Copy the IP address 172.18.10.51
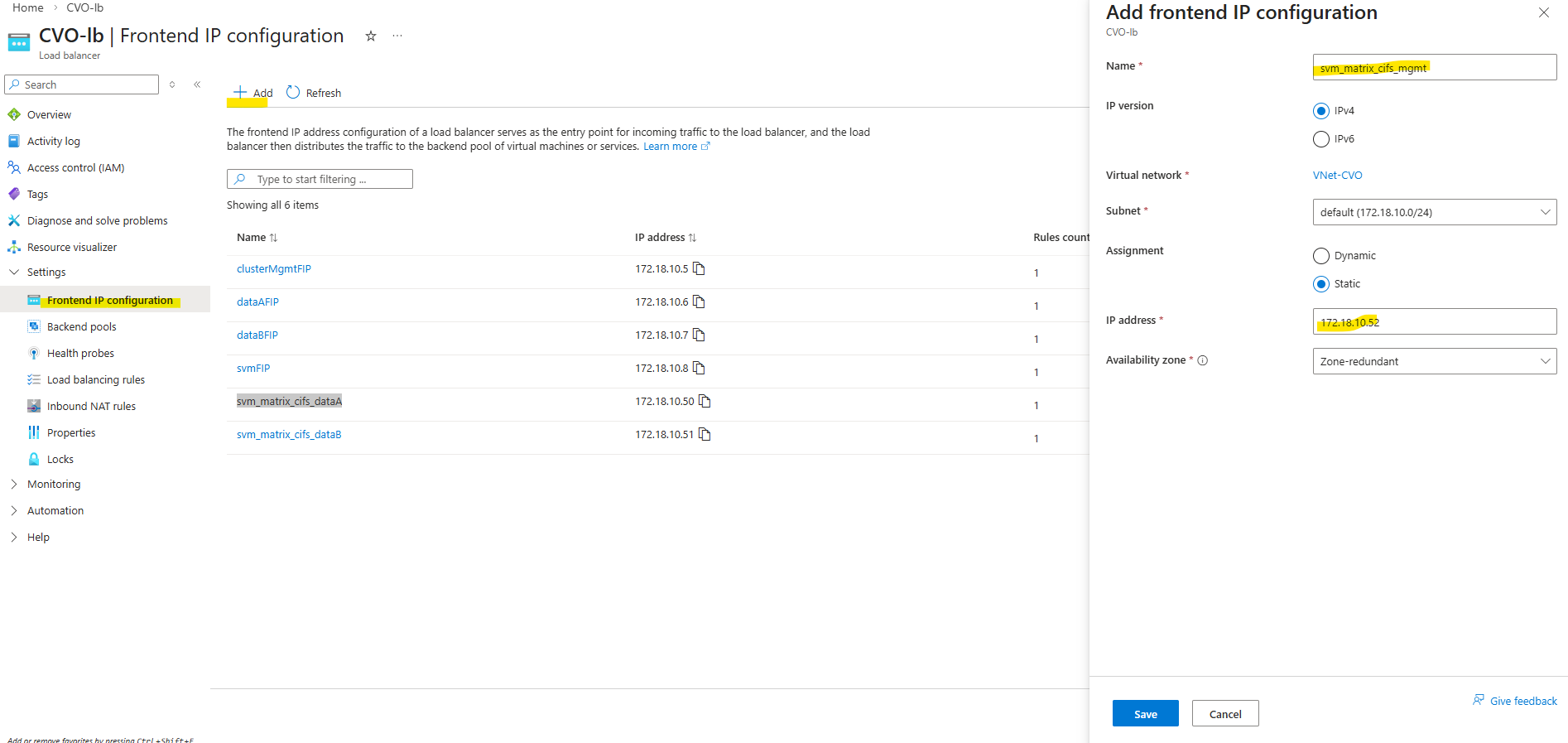 pos(705,434)
